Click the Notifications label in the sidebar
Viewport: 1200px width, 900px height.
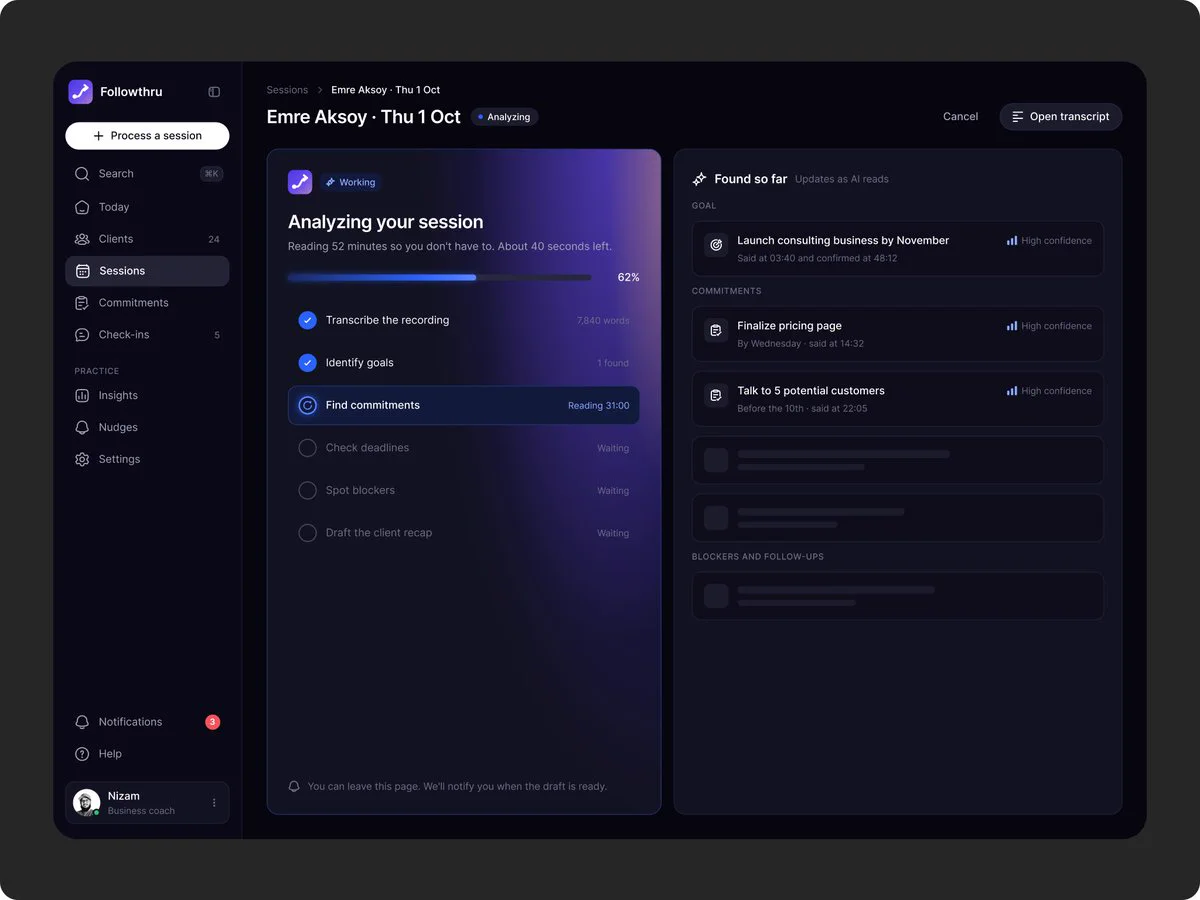coord(130,722)
